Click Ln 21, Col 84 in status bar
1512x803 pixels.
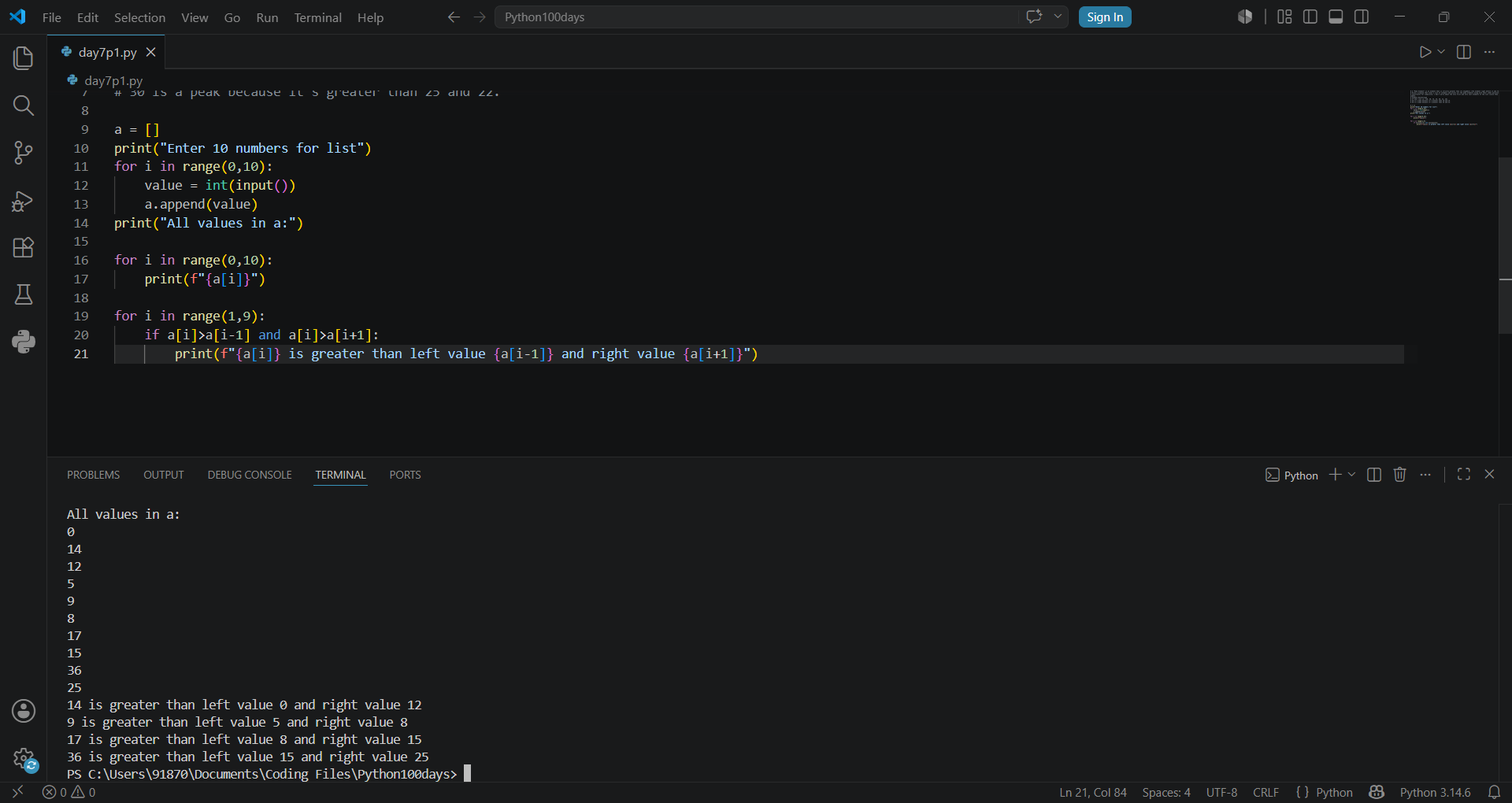pos(1093,792)
